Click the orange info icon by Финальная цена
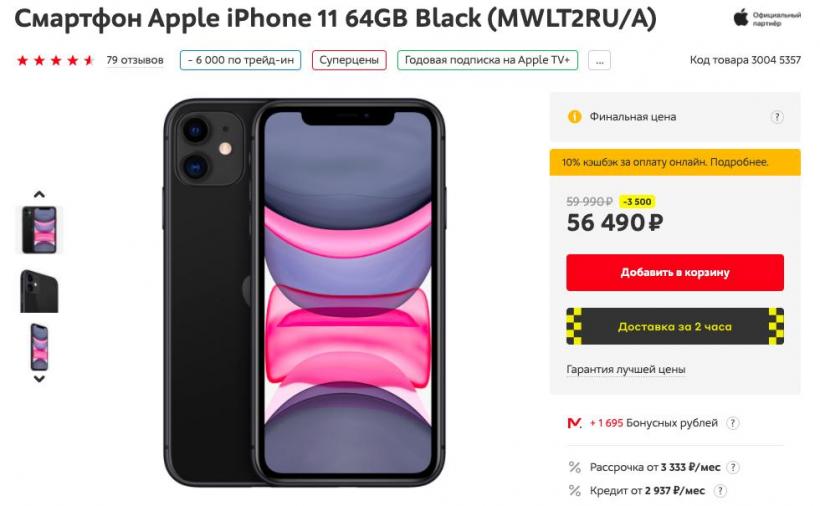The width and height of the screenshot is (820, 506). click(x=574, y=117)
